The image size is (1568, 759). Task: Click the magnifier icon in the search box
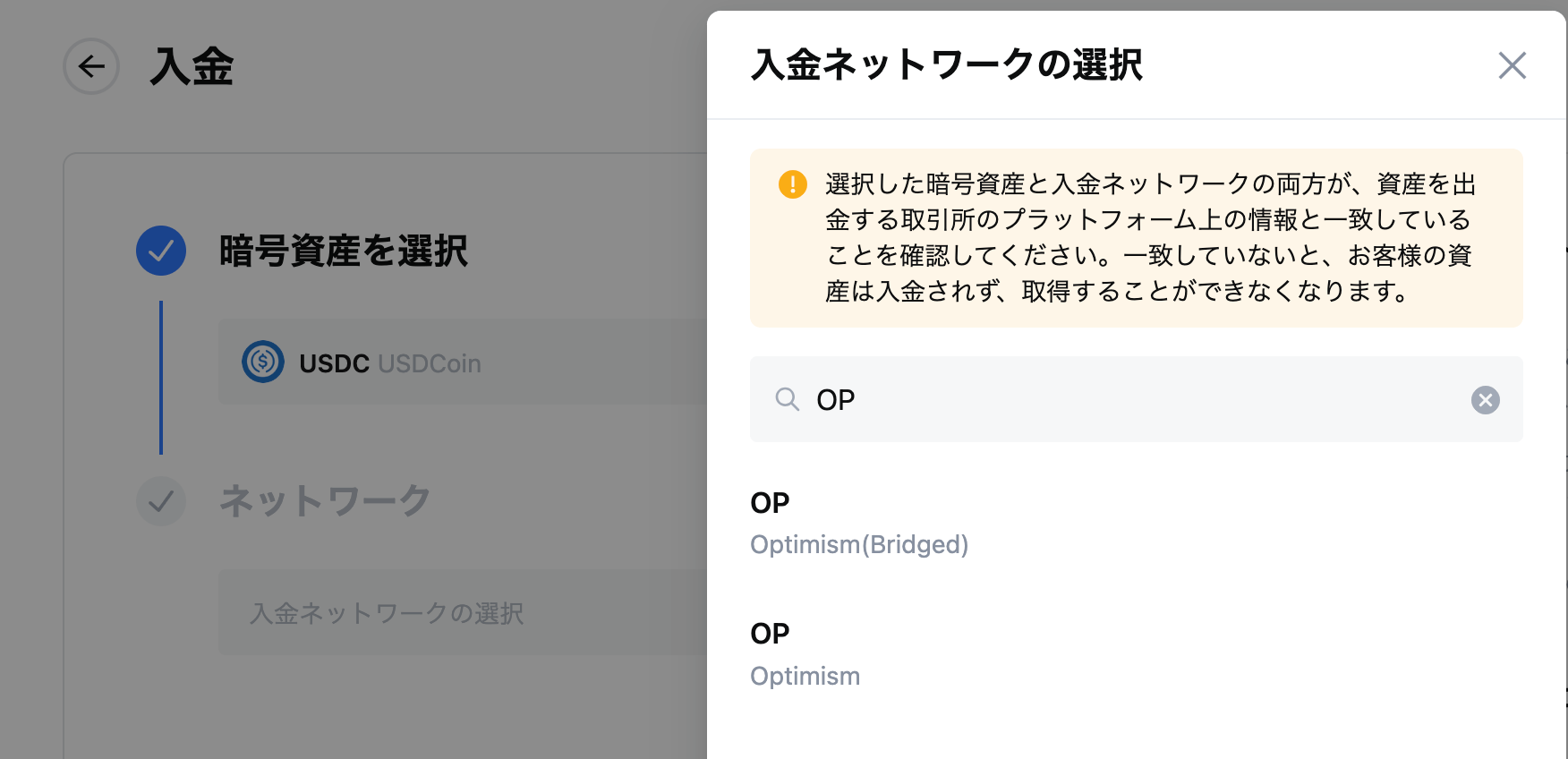[787, 399]
